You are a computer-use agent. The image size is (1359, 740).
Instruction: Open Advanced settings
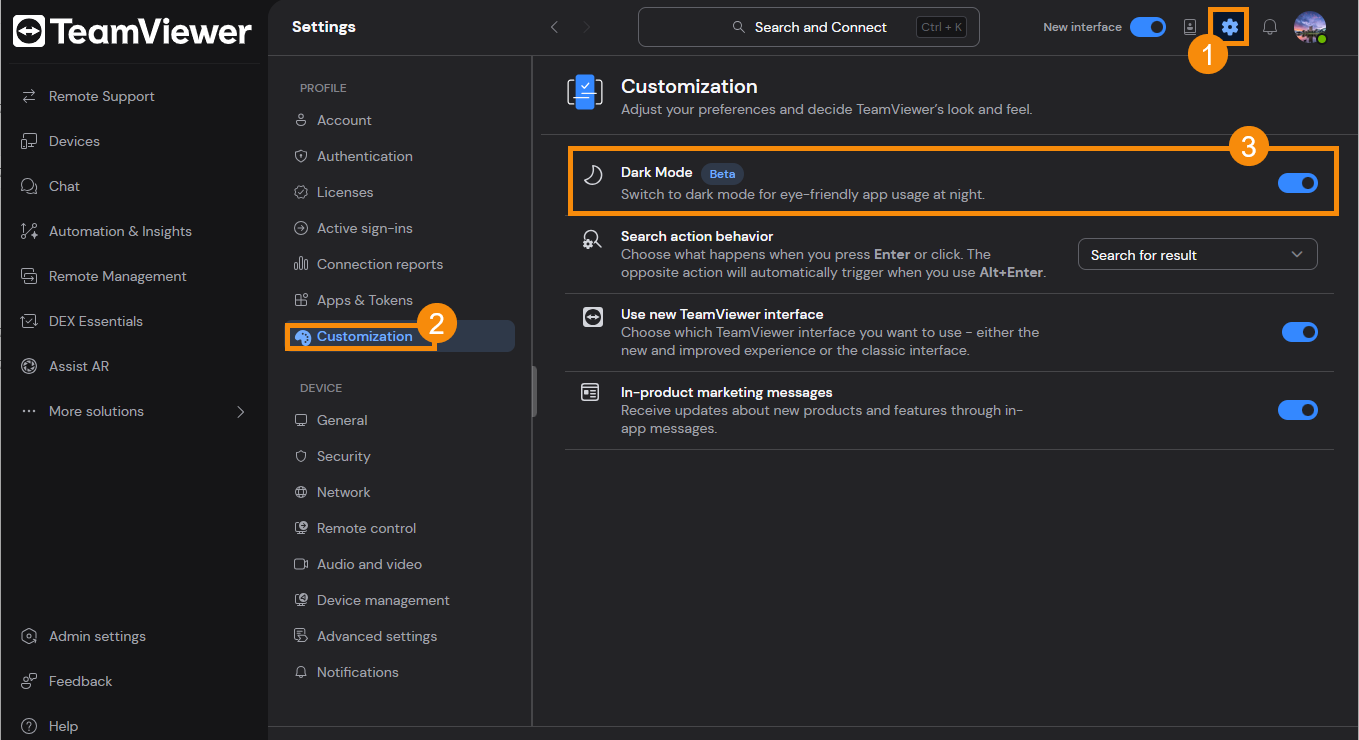(x=377, y=636)
